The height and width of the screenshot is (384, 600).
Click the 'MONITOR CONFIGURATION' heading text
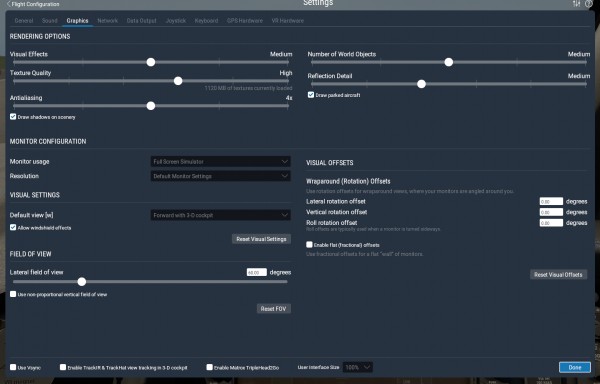coord(48,141)
